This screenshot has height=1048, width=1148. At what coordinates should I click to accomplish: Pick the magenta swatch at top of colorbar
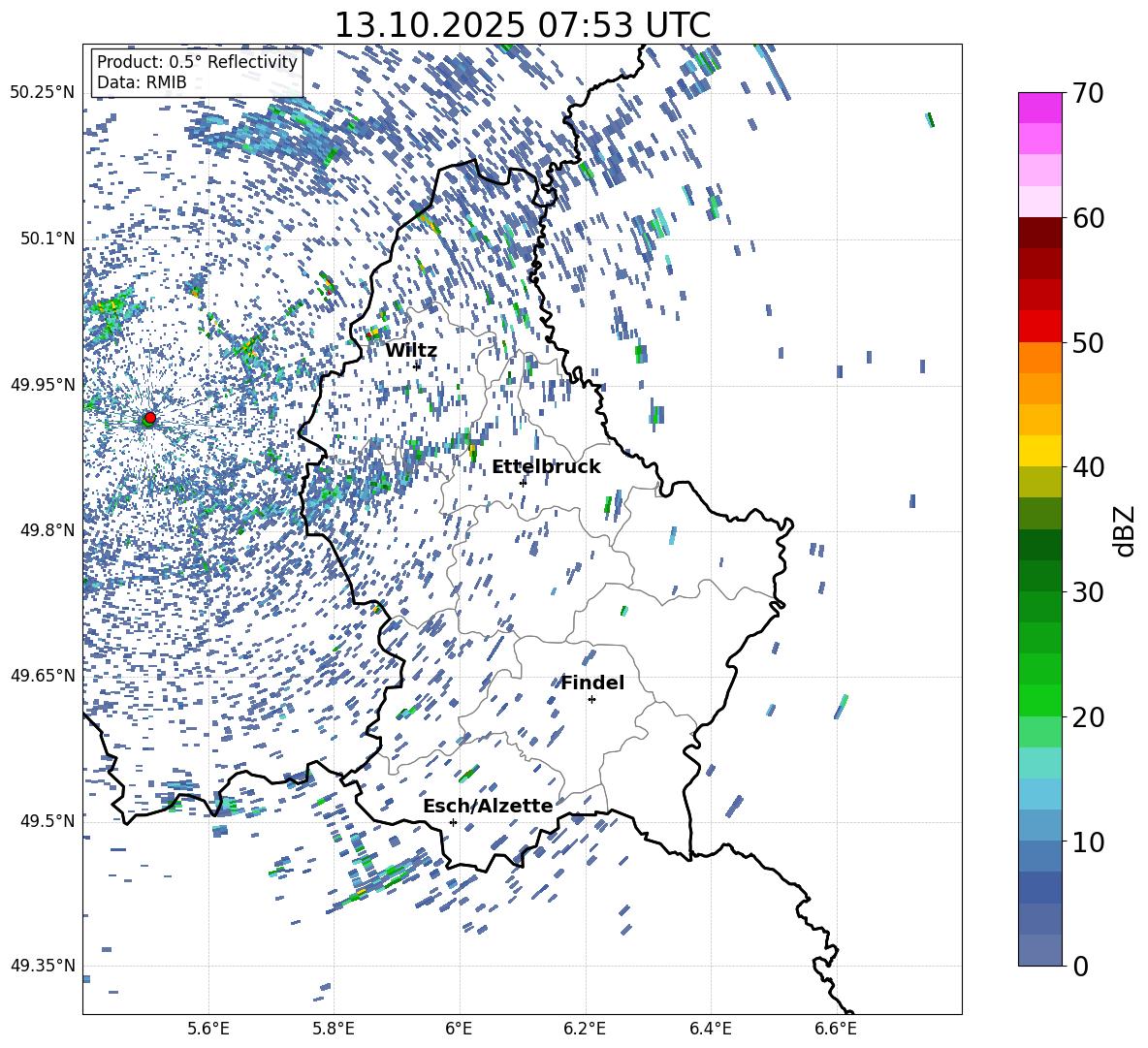click(x=1040, y=108)
